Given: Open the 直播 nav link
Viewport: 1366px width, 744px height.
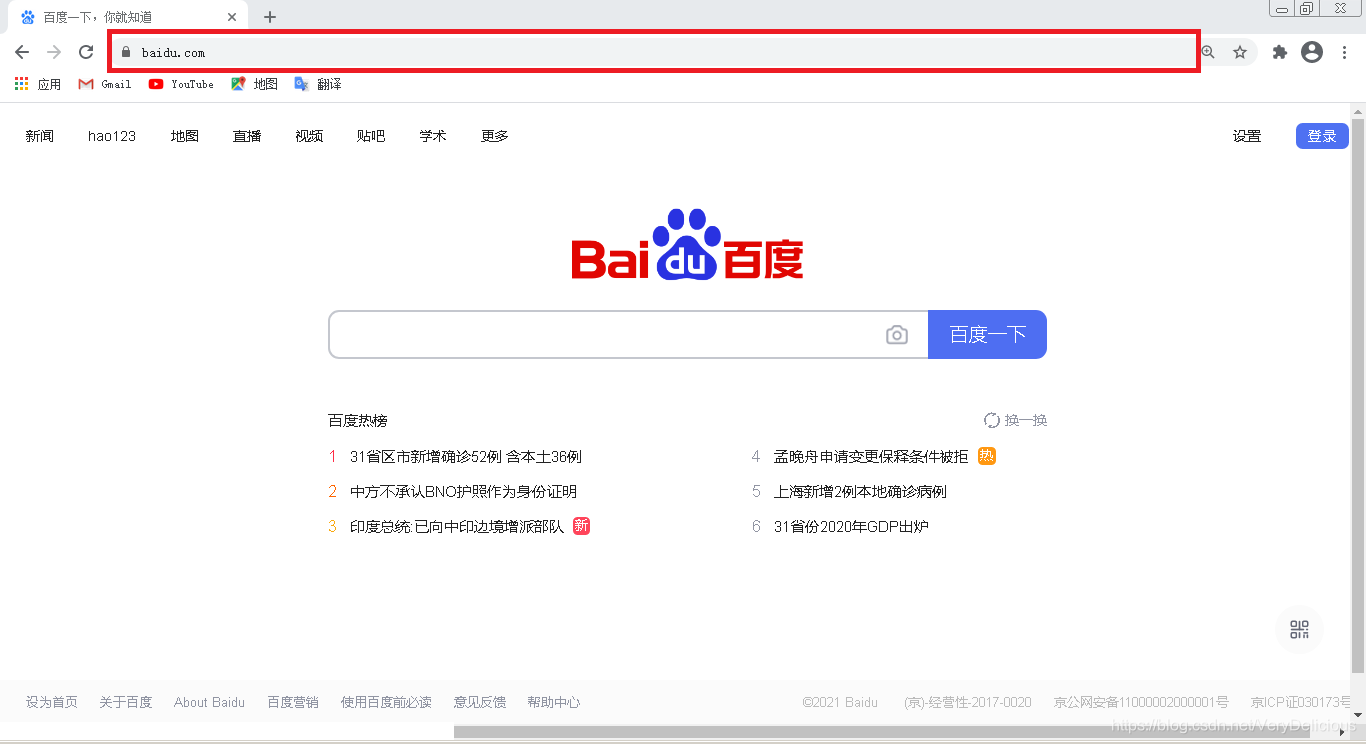Looking at the screenshot, I should [247, 136].
